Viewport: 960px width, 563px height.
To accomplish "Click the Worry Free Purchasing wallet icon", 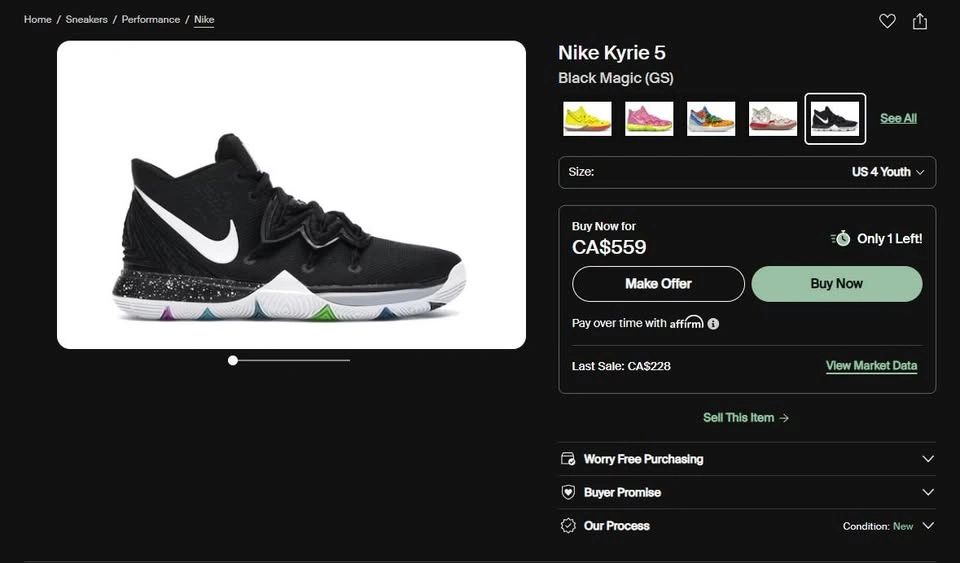I will [x=568, y=459].
